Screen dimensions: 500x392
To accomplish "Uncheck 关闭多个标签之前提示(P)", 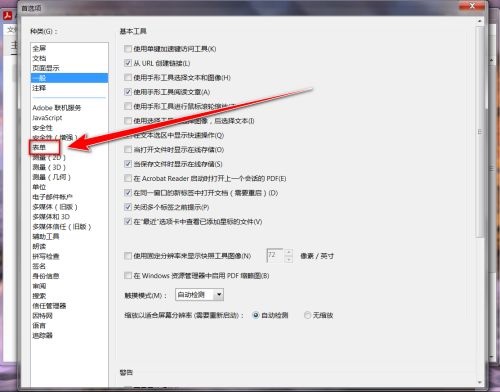I will pyautogui.click(x=128, y=207).
